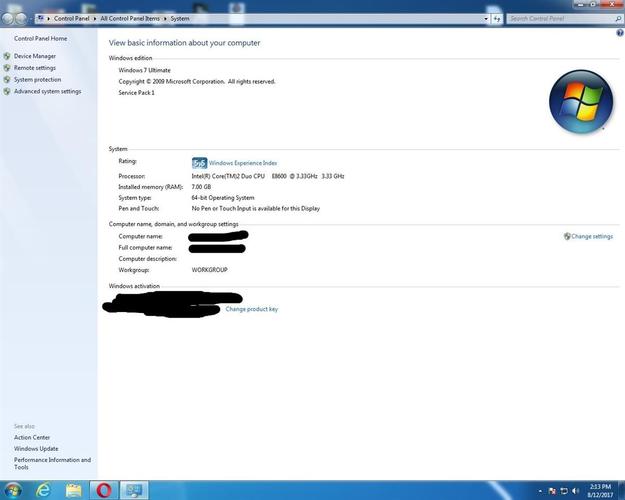Image resolution: width=625 pixels, height=500 pixels.
Task: Open the Windows Experience Index link
Action: point(243,163)
